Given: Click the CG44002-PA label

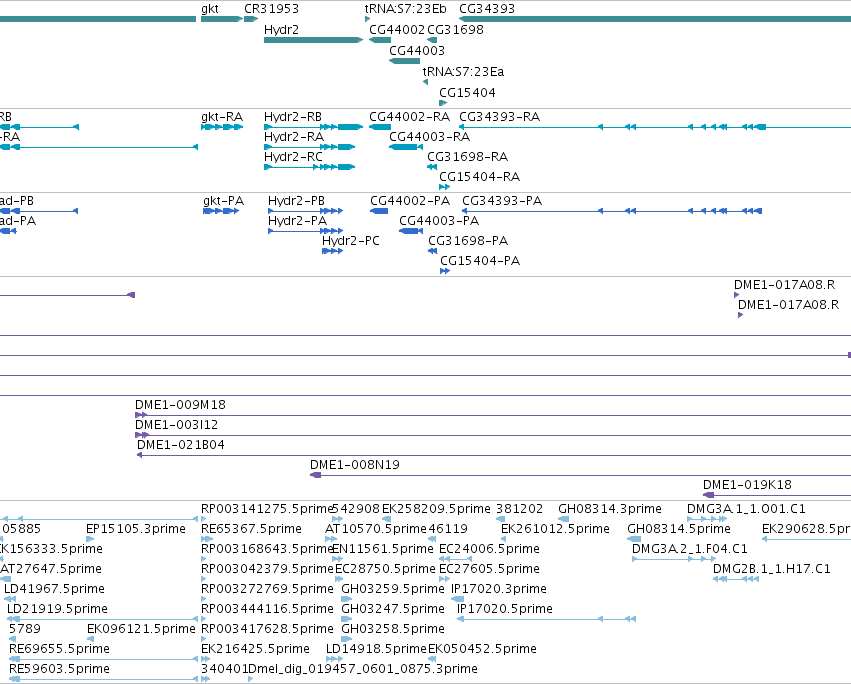Looking at the screenshot, I should pos(410,201).
